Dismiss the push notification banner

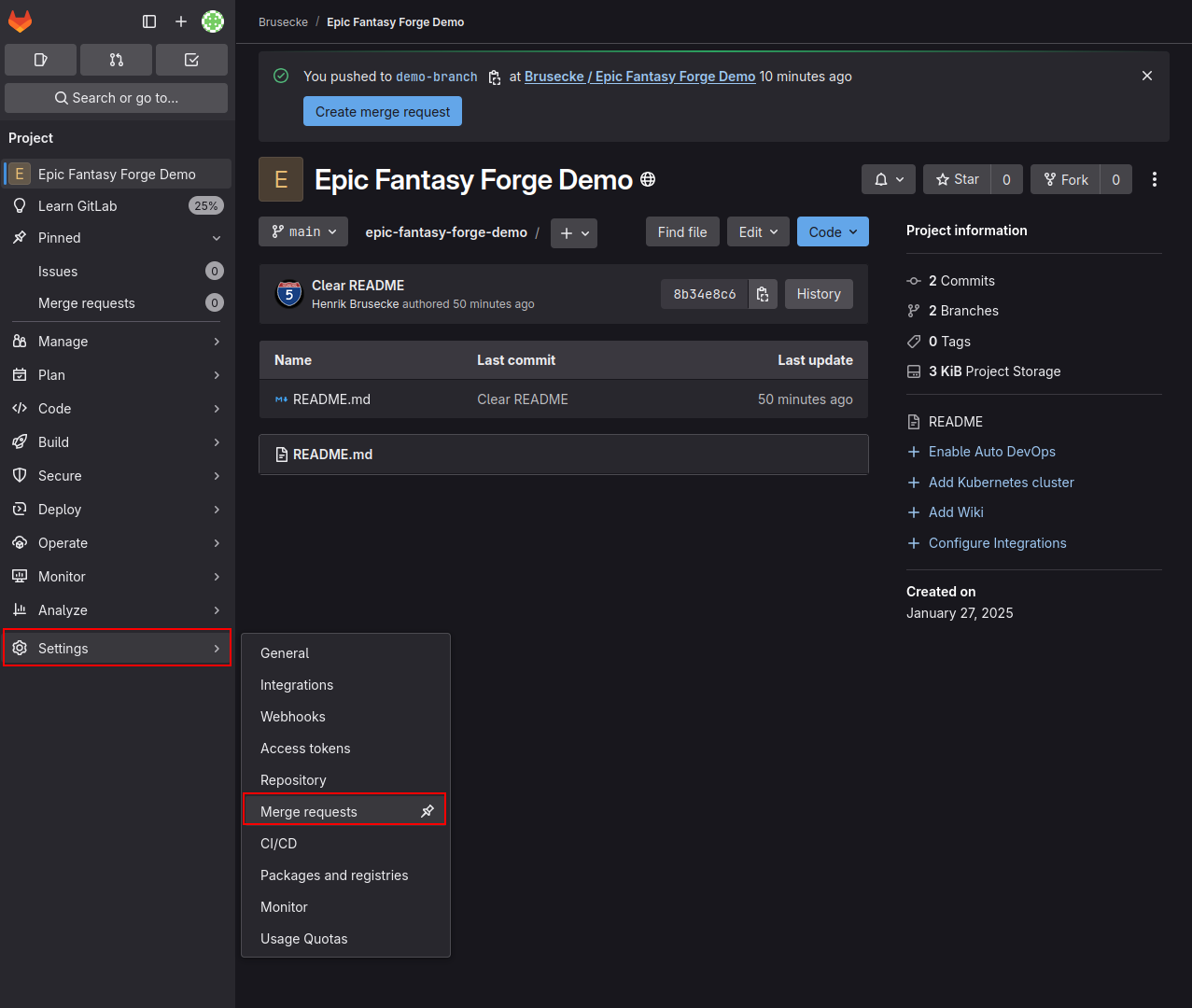[x=1147, y=76]
